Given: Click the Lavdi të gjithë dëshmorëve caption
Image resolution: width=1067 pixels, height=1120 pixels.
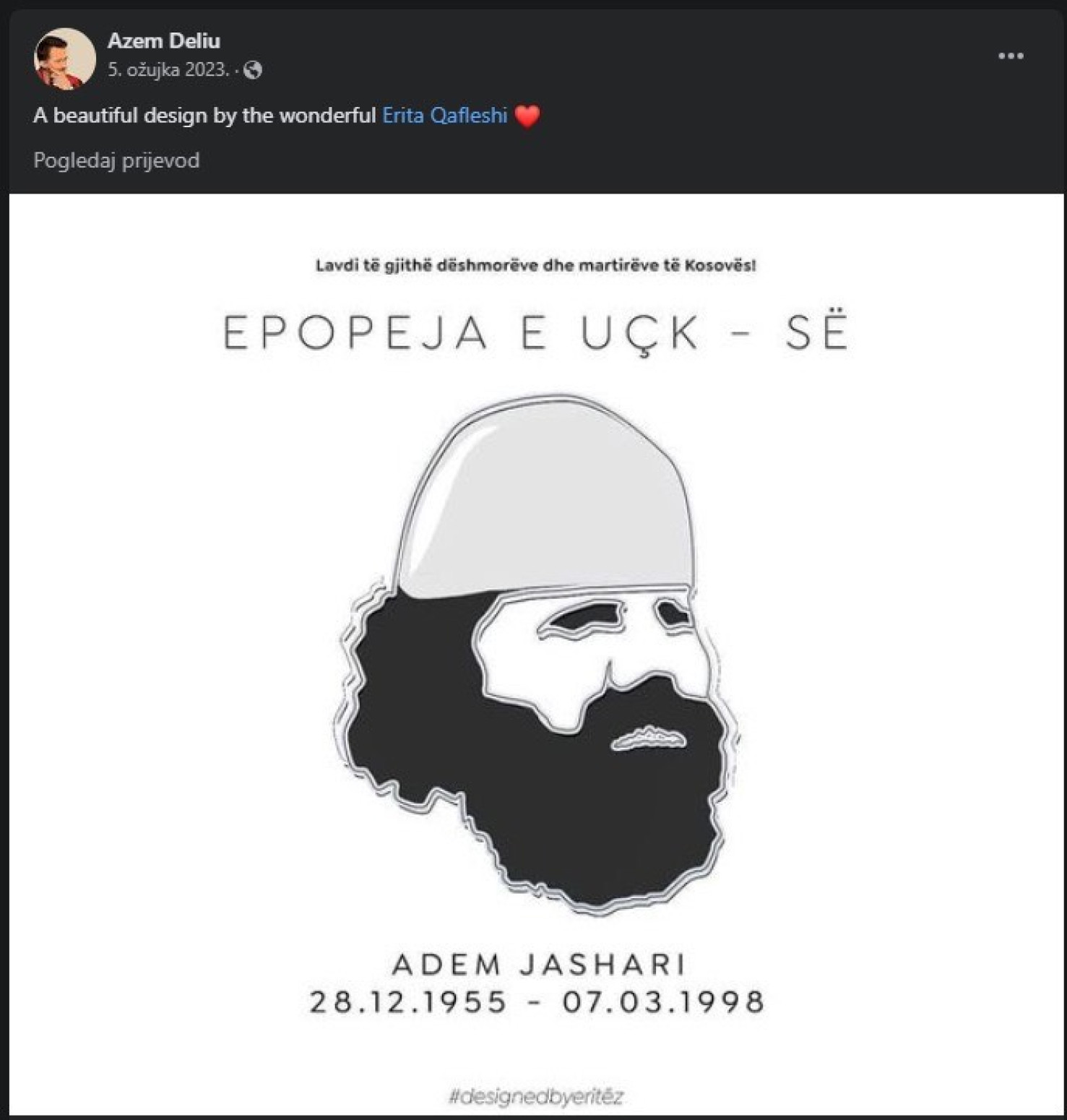Looking at the screenshot, I should click(x=535, y=266).
